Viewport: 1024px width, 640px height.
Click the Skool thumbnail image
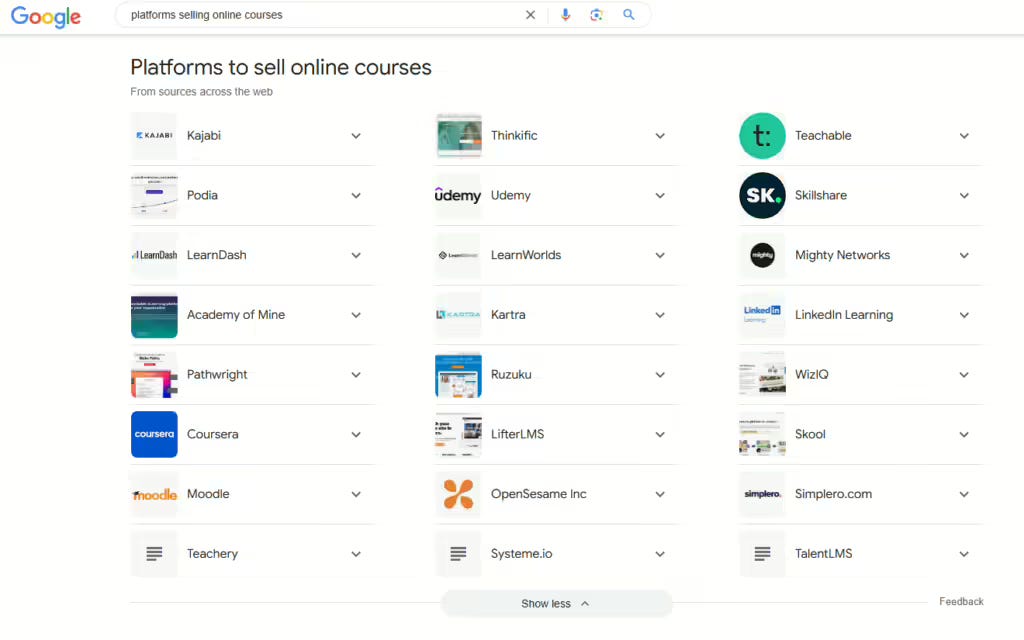(762, 434)
